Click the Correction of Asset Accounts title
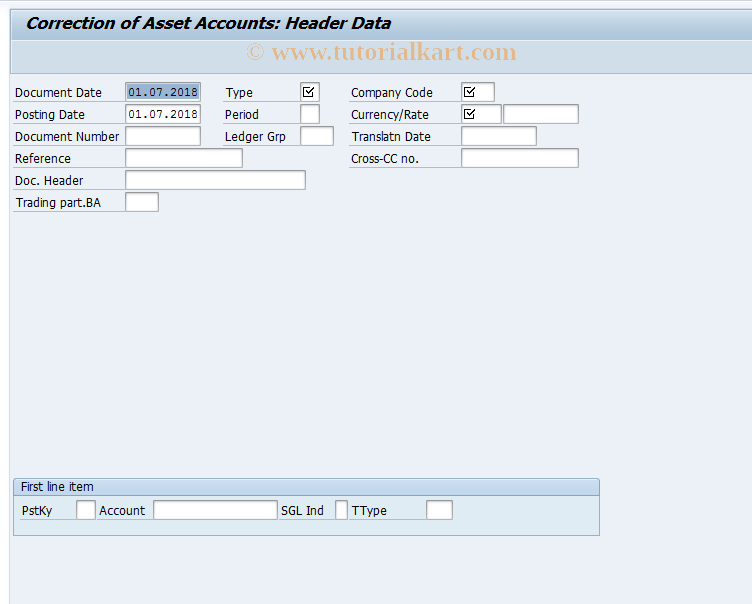752x604 pixels. tap(209, 23)
